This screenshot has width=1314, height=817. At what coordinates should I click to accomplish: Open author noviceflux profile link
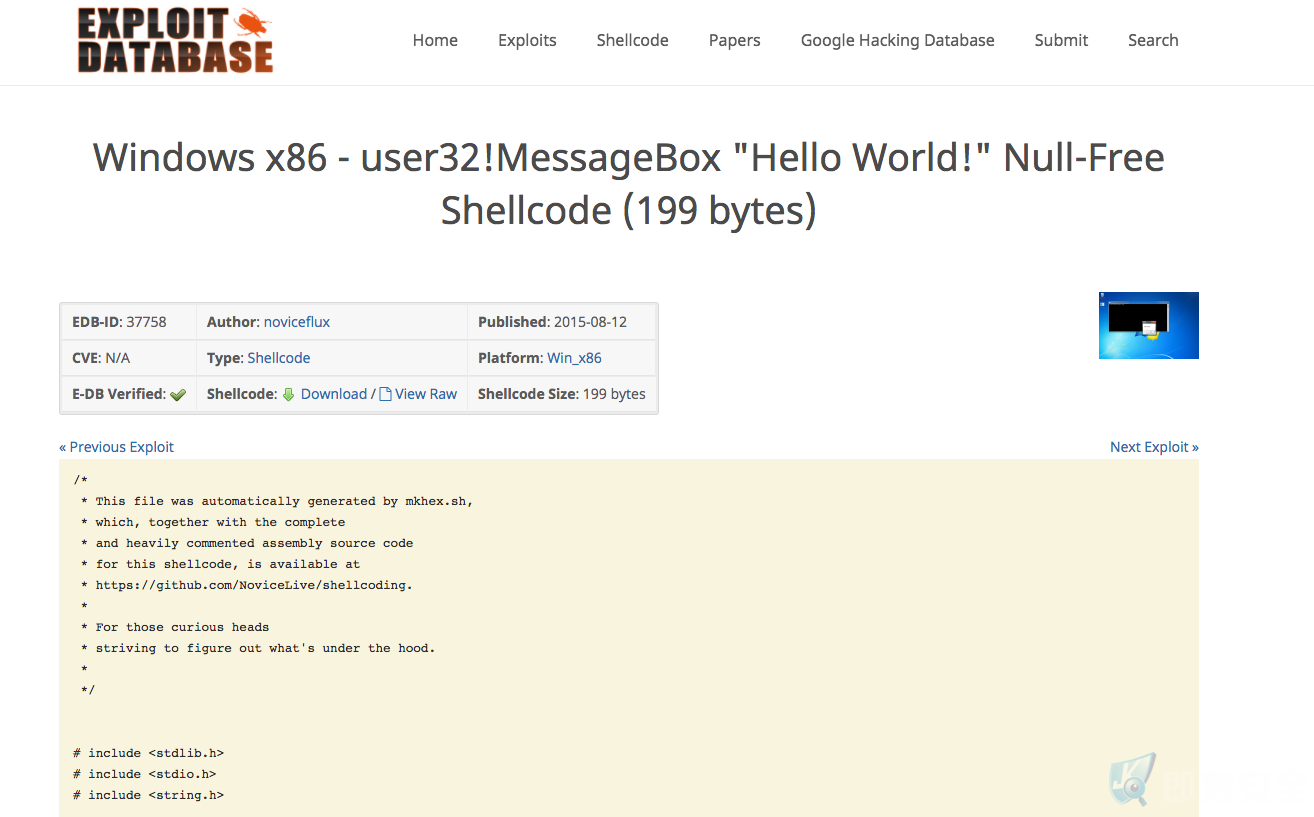(x=297, y=322)
